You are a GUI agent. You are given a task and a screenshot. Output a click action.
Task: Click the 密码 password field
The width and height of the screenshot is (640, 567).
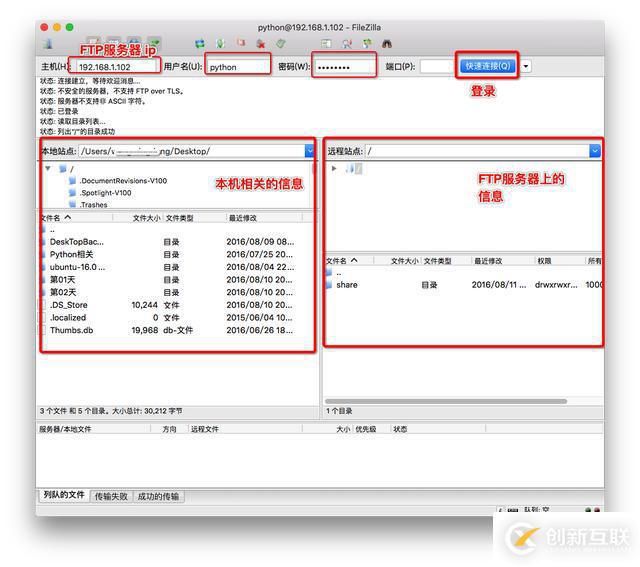coord(344,67)
